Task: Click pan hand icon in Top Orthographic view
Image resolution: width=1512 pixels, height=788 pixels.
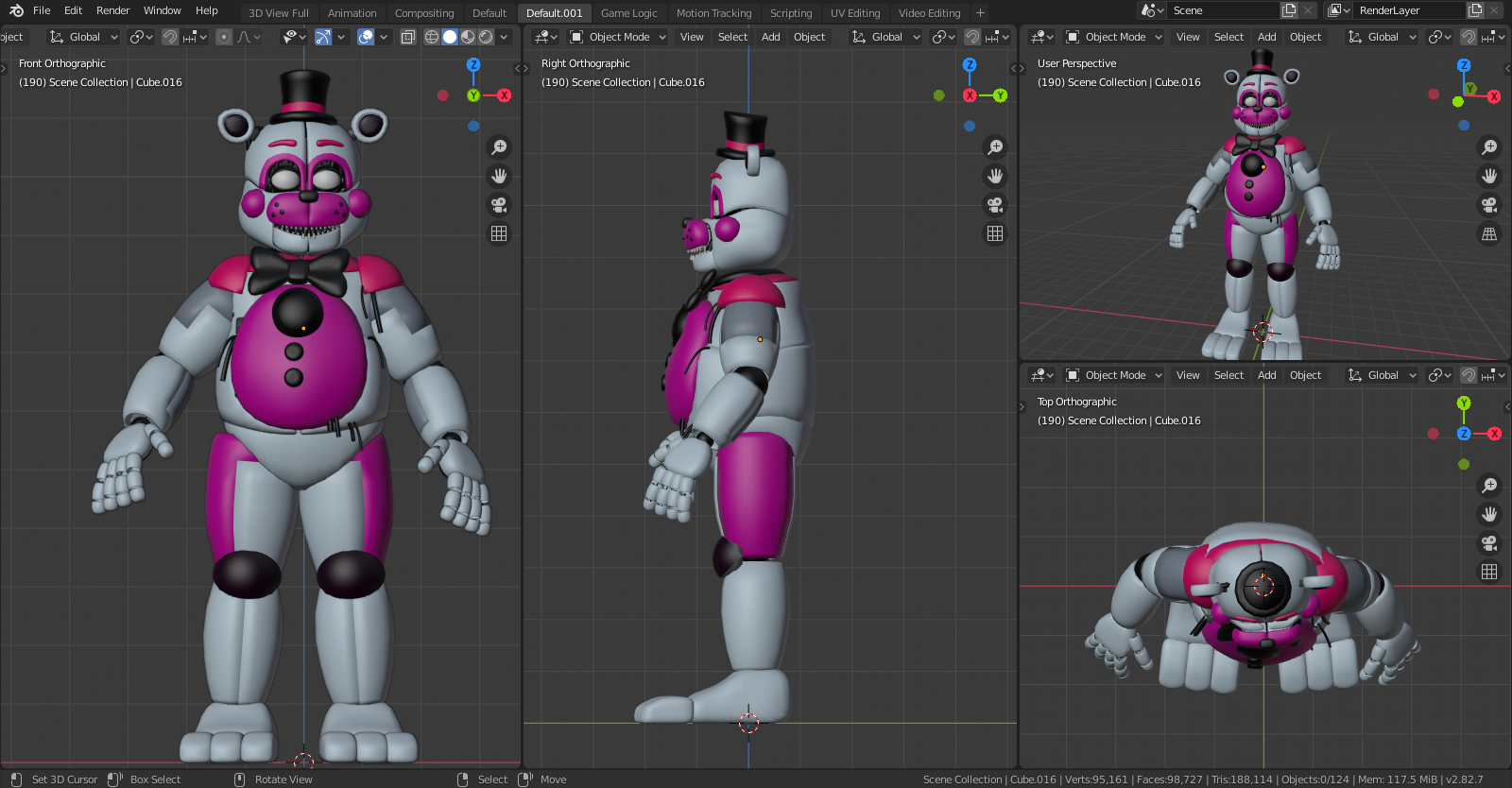Action: [1489, 514]
